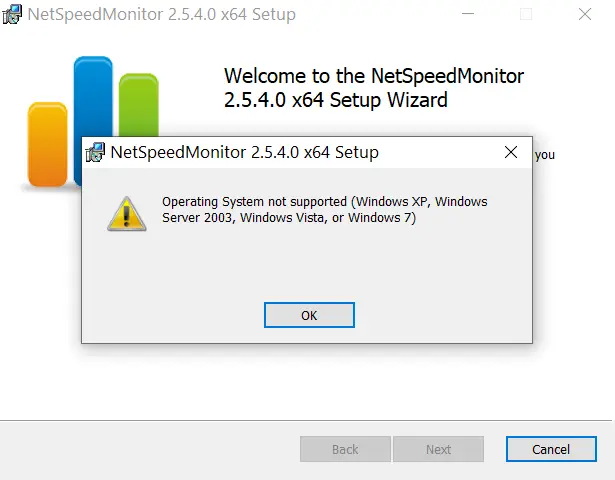Screen dimensions: 615x480
Task: Click the greyed-out Back button
Action: [345, 449]
